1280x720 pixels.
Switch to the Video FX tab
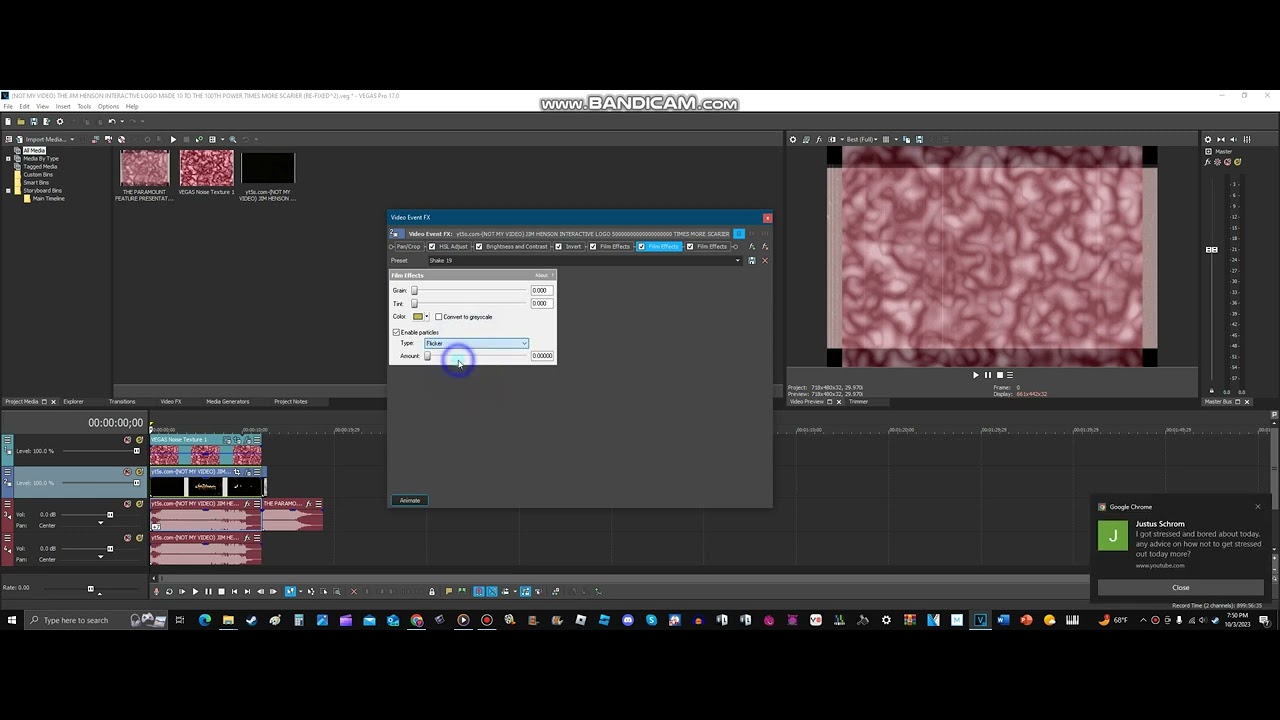point(171,401)
